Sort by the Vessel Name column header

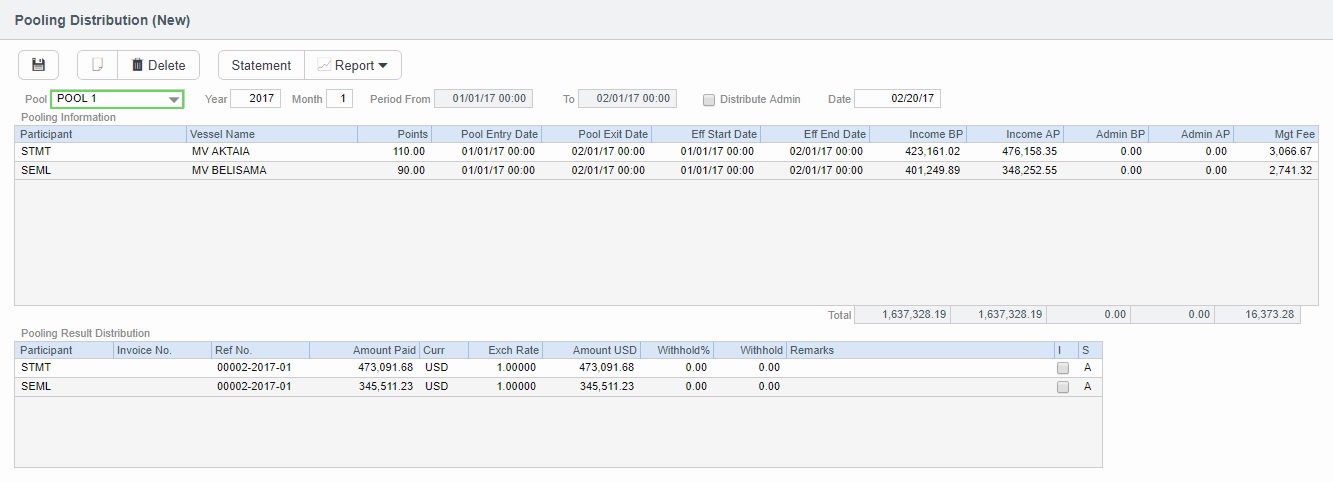[271, 134]
